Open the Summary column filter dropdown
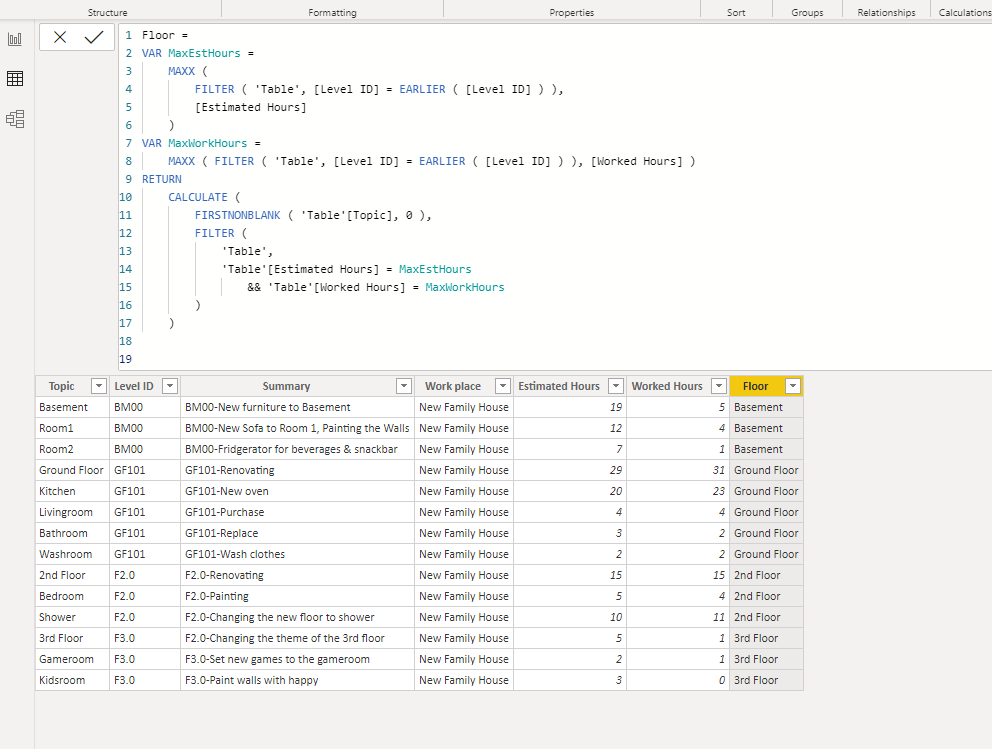 pyautogui.click(x=404, y=386)
